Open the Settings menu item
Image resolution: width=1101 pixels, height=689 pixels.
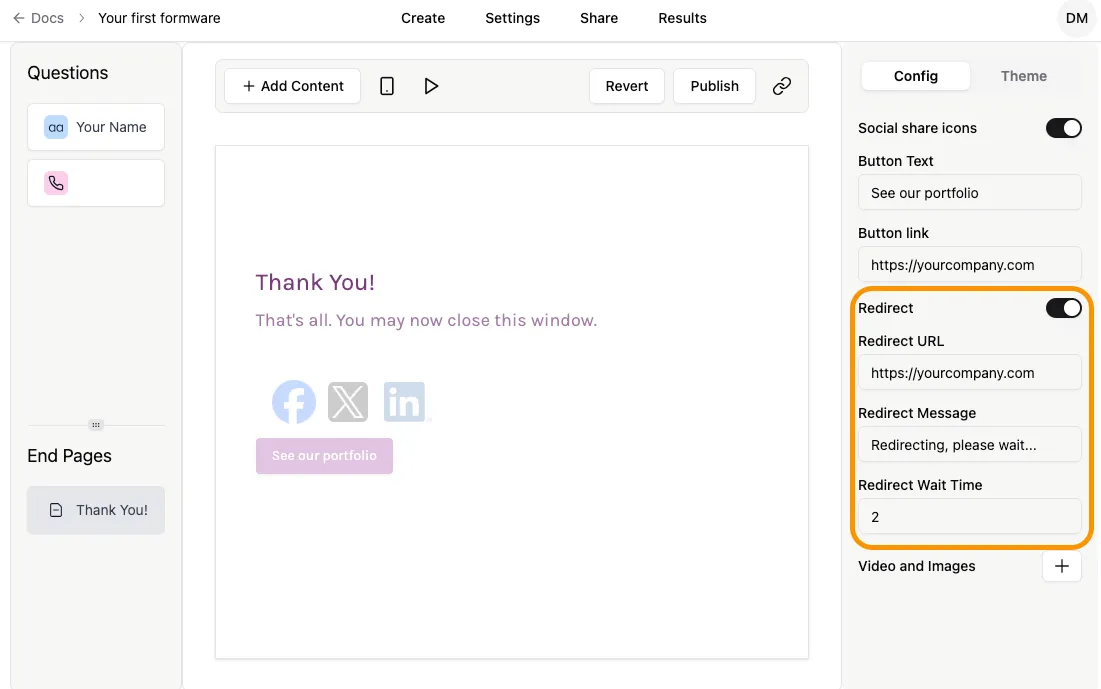(x=512, y=18)
